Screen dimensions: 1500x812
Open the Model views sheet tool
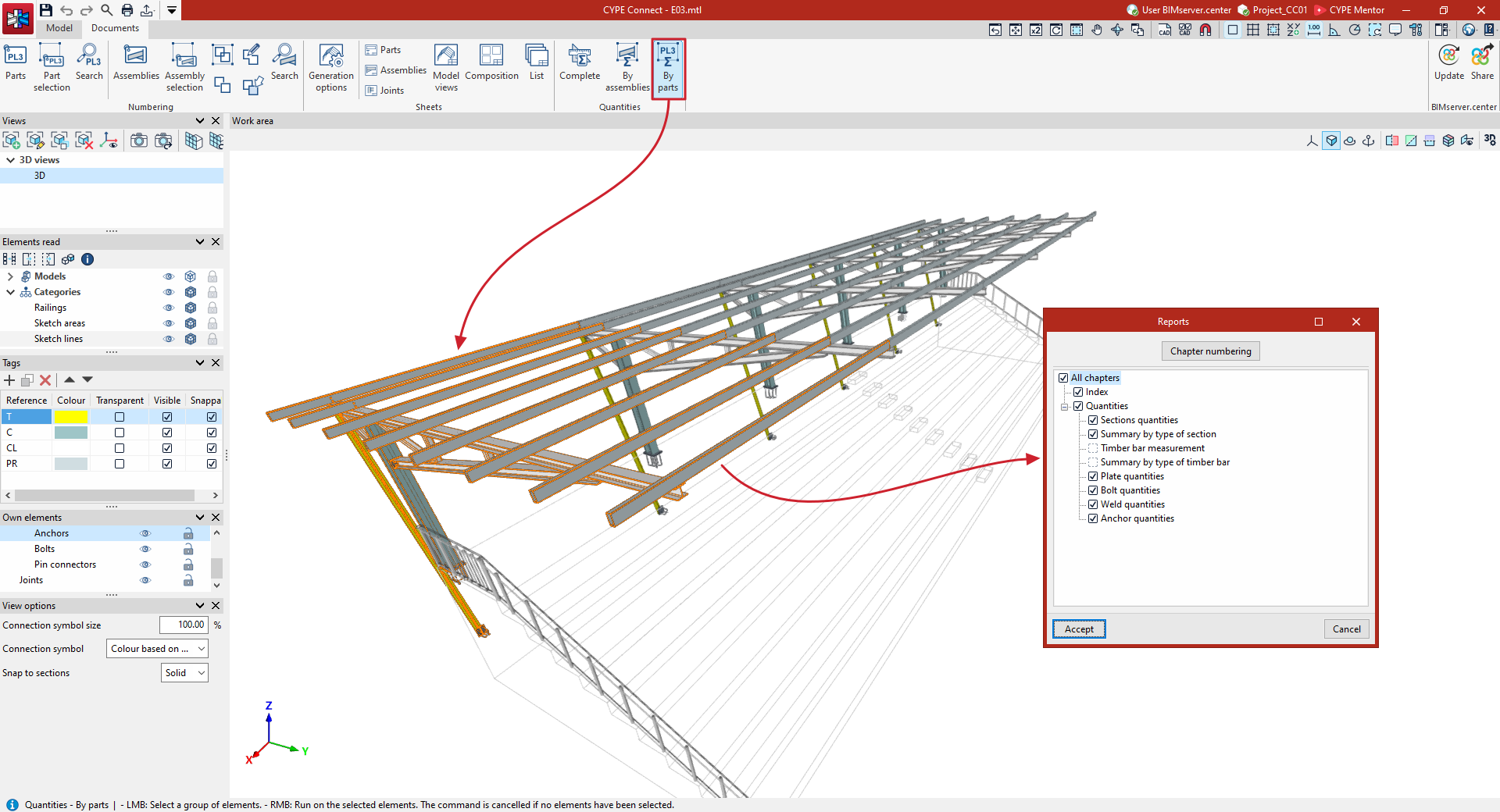pyautogui.click(x=446, y=69)
